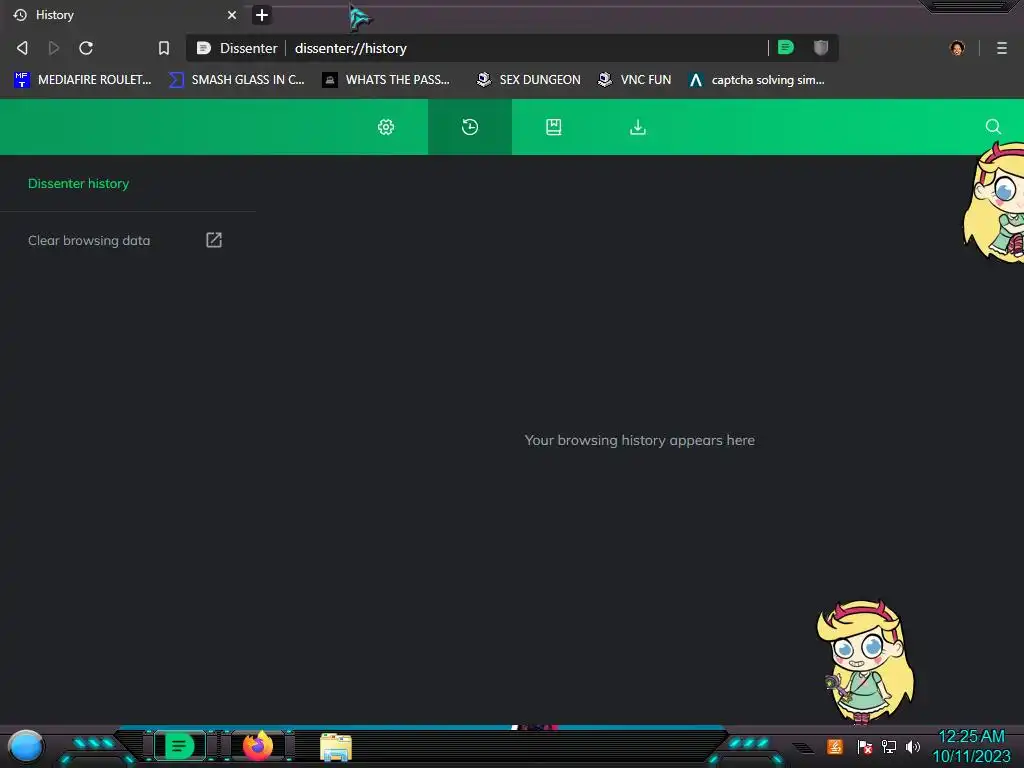Switch to the Bookmarks tab icon
The width and height of the screenshot is (1024, 768).
[x=554, y=127]
